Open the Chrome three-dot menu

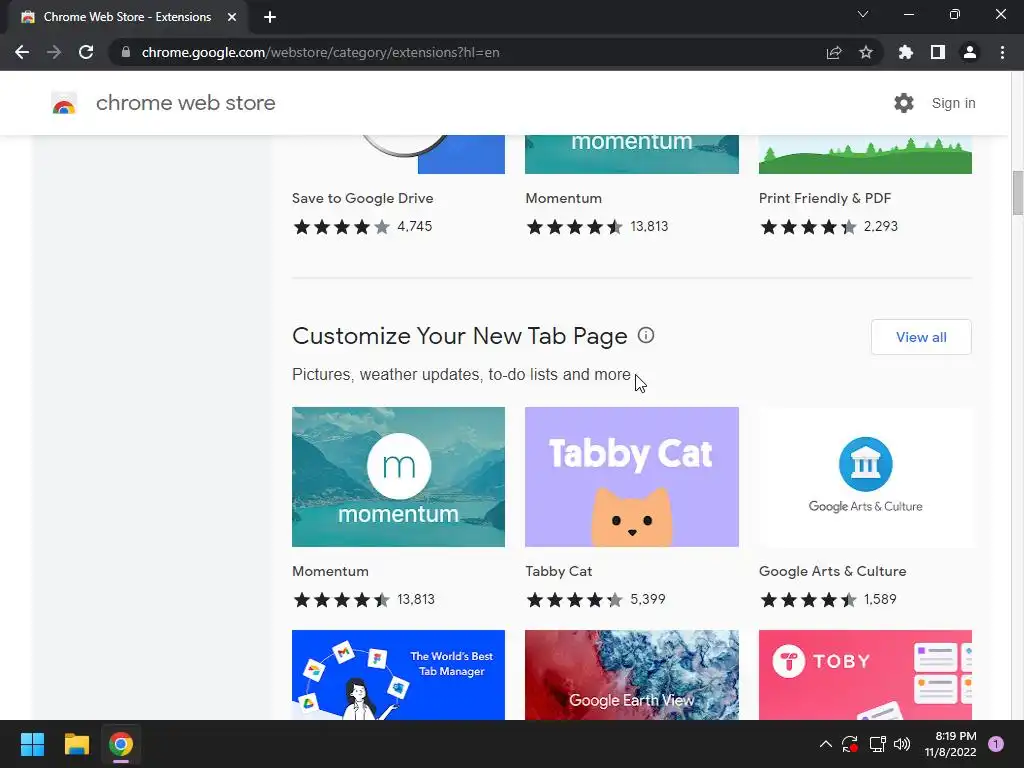tap(1002, 52)
